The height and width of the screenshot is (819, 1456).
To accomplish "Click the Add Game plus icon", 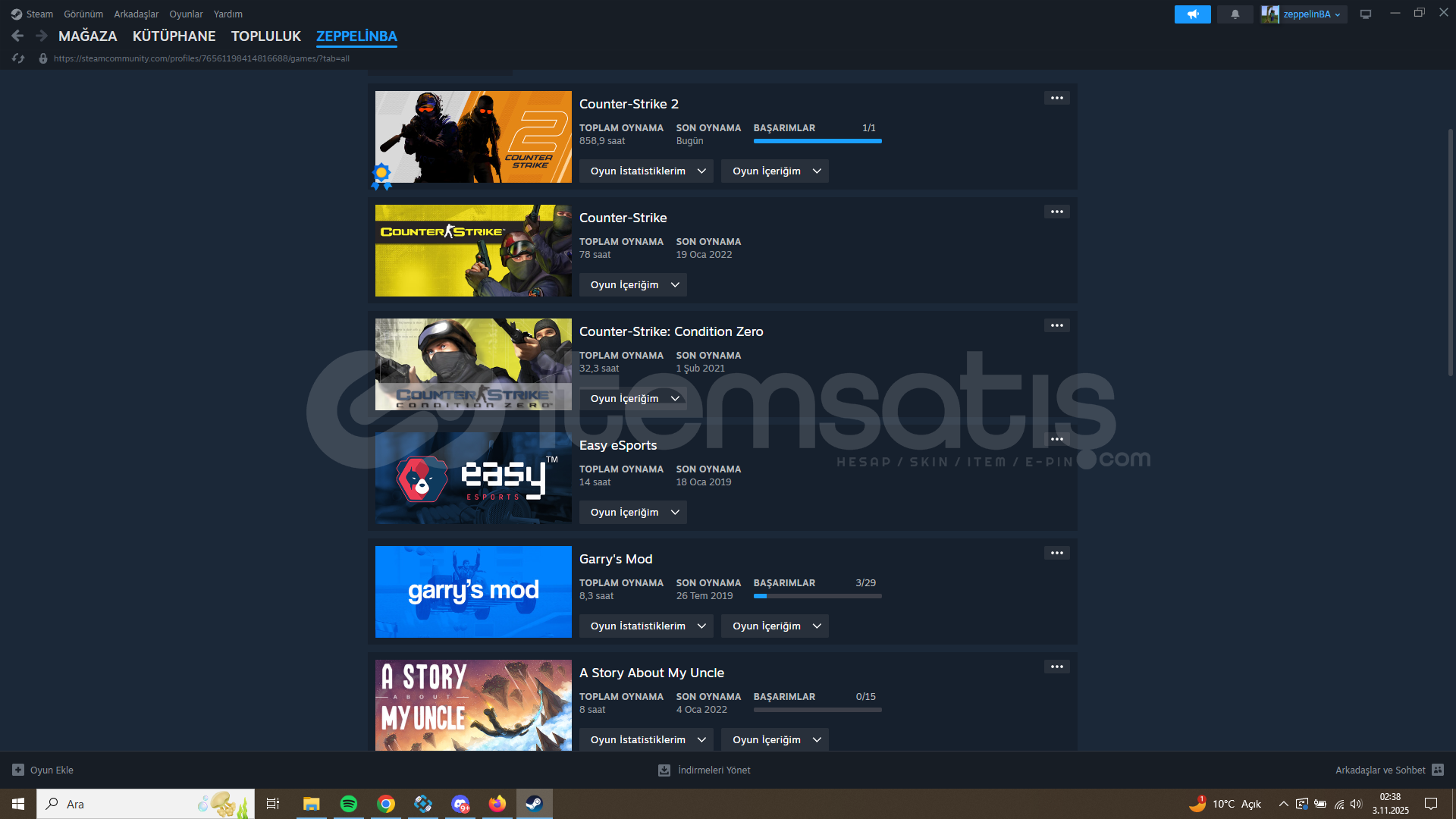I will 18,770.
